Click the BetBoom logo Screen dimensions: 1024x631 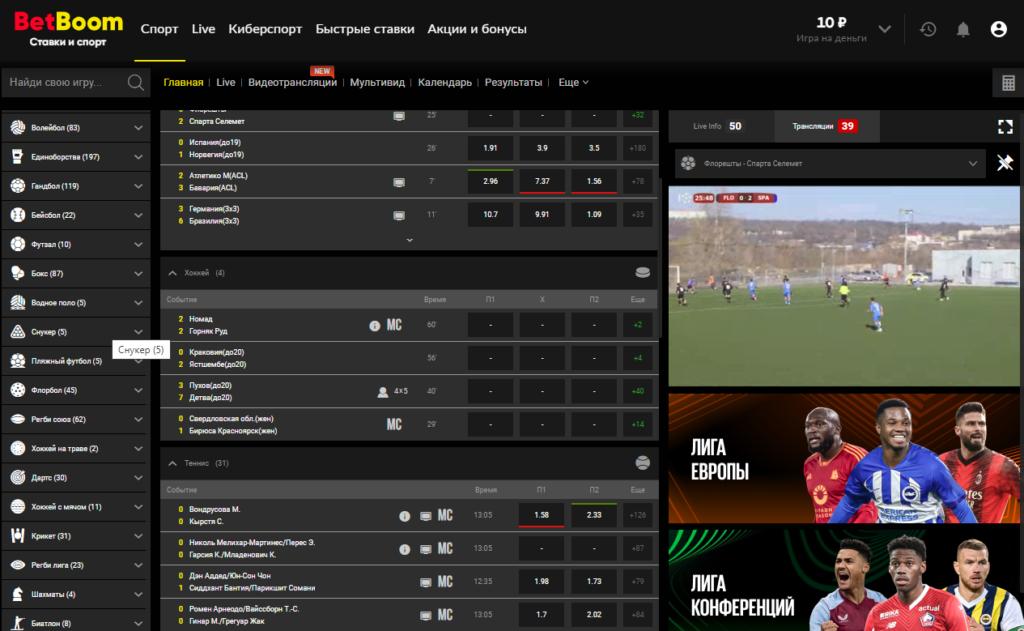click(x=69, y=29)
